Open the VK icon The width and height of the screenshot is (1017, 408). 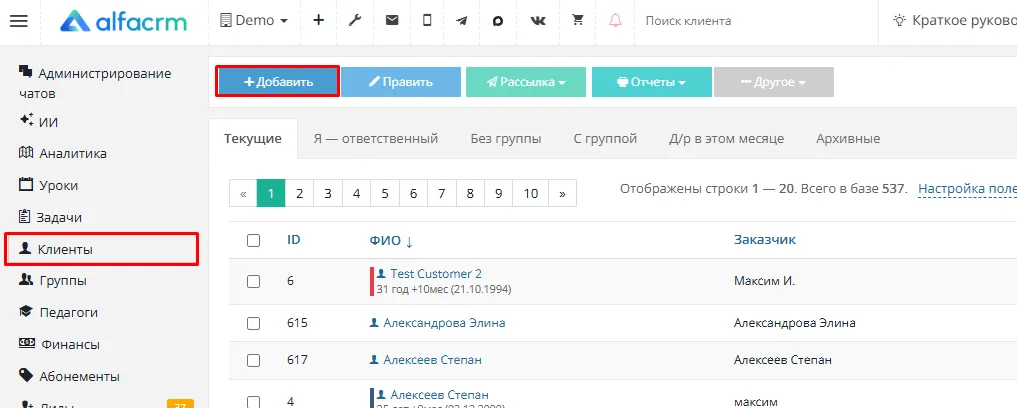(538, 21)
